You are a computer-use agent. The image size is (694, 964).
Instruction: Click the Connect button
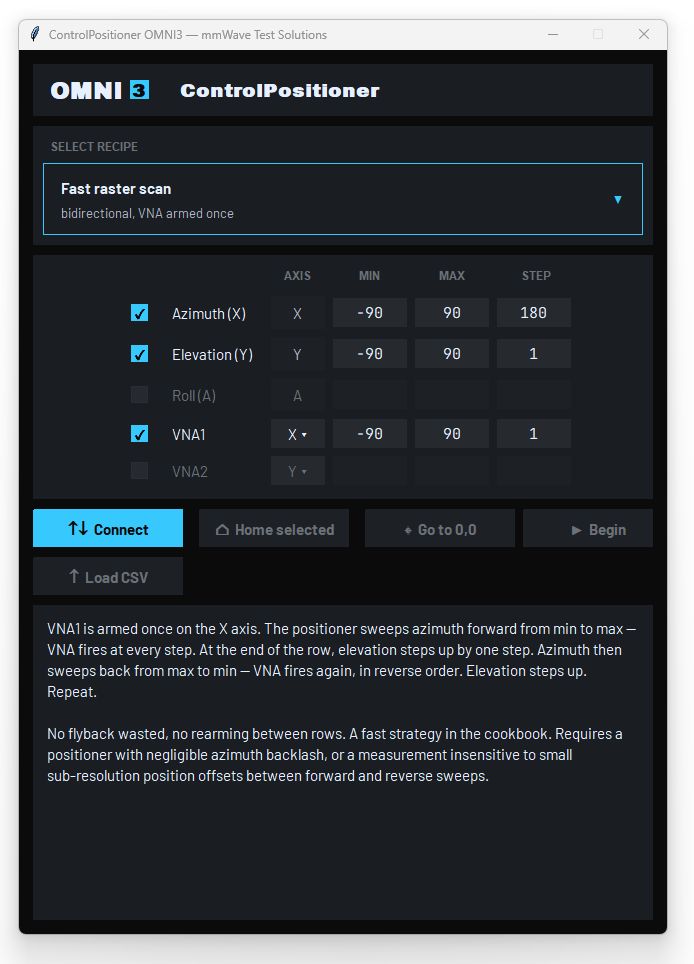[x=108, y=528]
